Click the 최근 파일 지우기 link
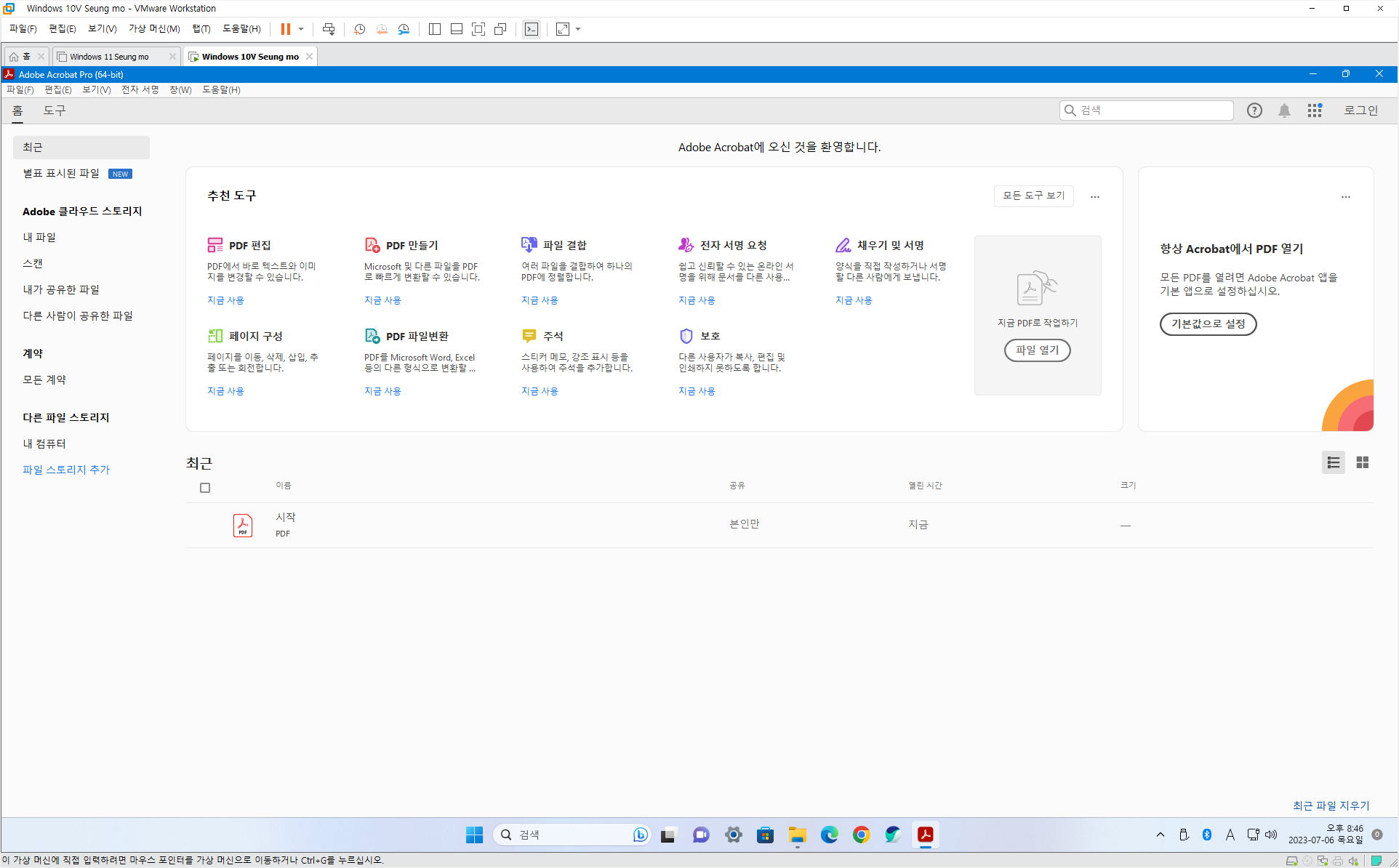The width and height of the screenshot is (1399, 868). coord(1331,805)
